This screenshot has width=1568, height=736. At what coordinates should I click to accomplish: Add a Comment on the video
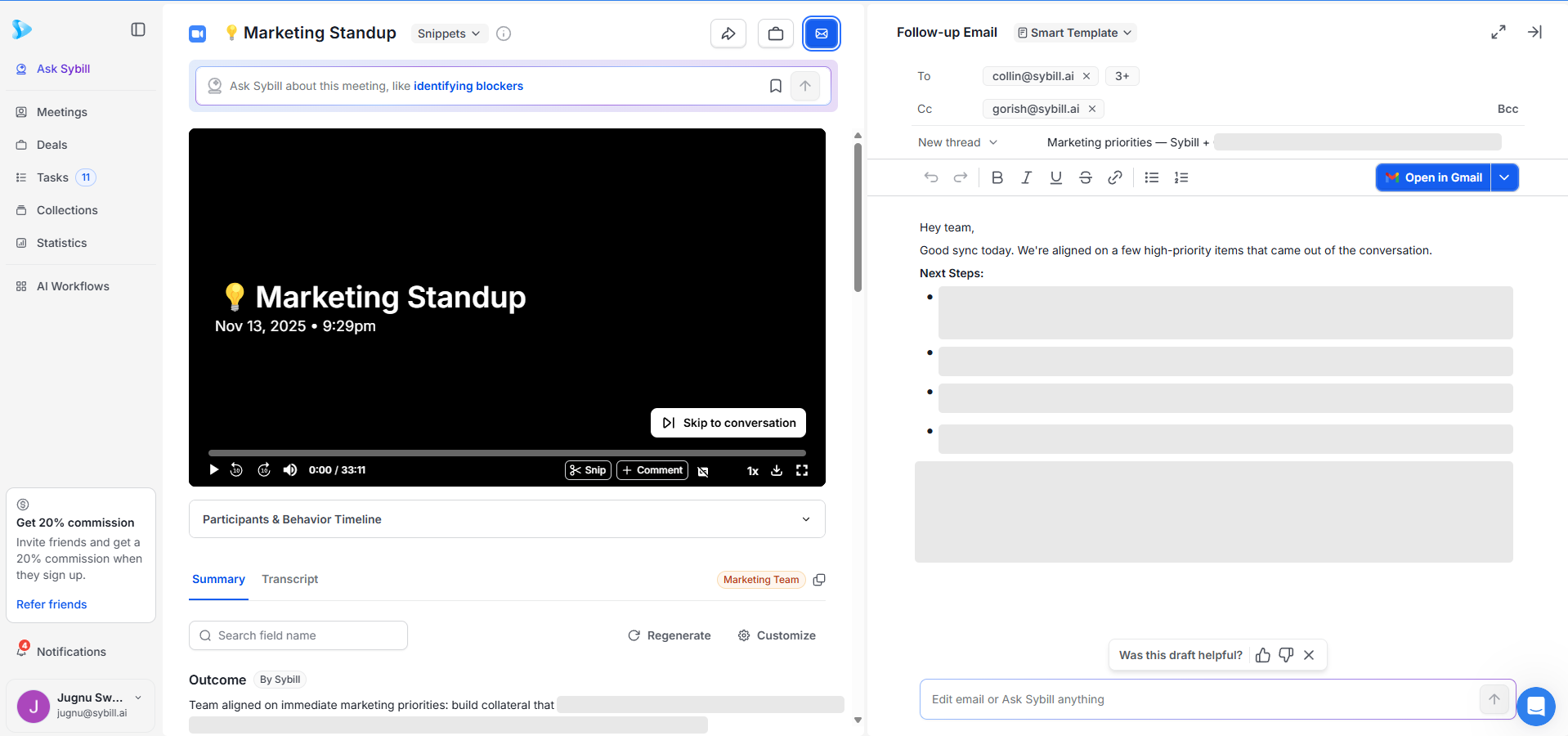(x=652, y=470)
